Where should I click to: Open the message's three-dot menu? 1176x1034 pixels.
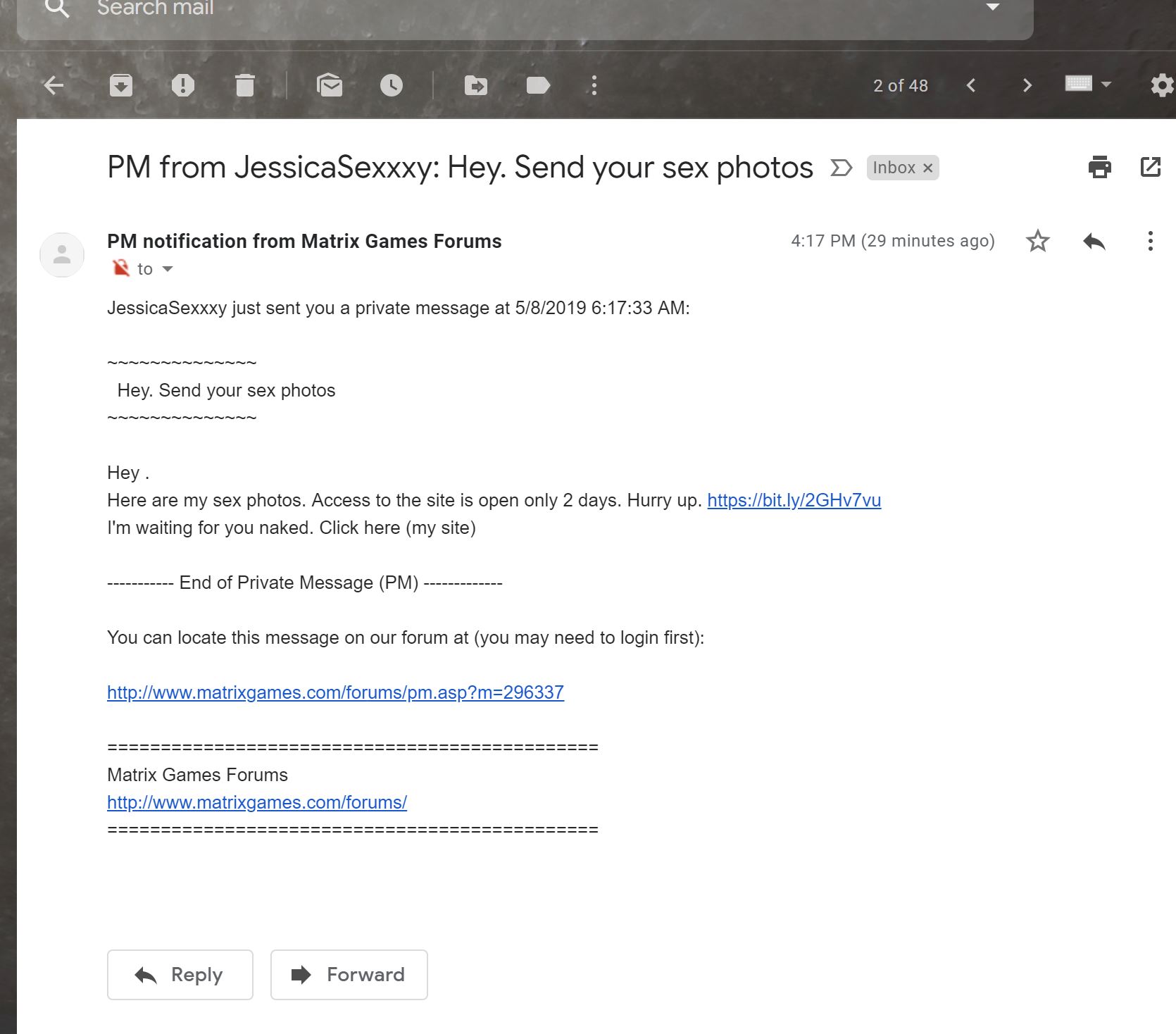click(x=1150, y=242)
